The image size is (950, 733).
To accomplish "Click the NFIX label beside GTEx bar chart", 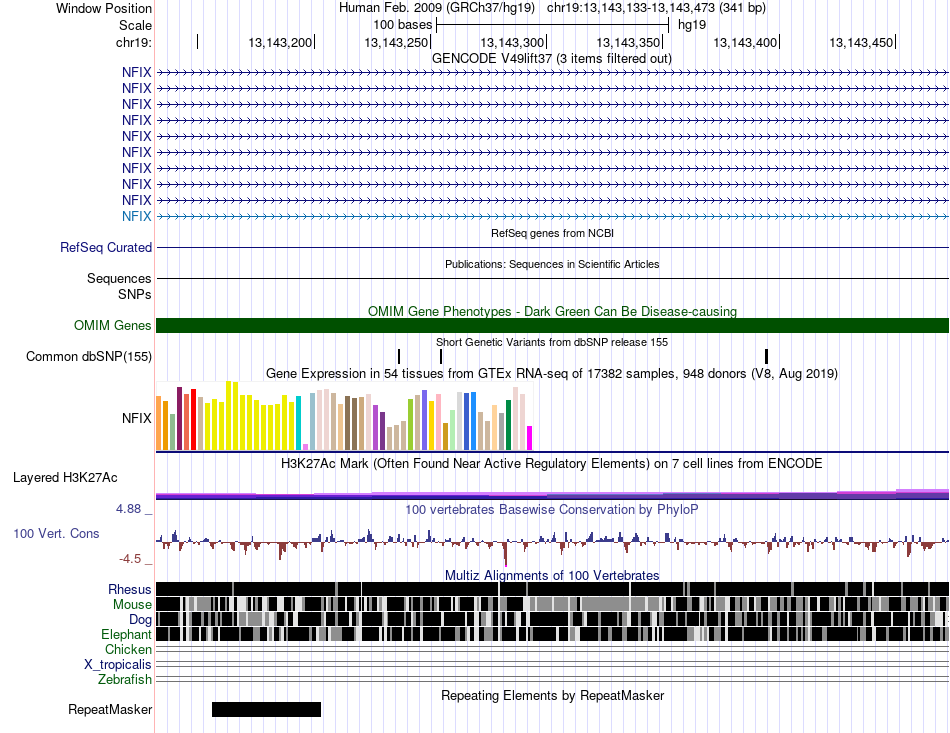I will pyautogui.click(x=136, y=418).
